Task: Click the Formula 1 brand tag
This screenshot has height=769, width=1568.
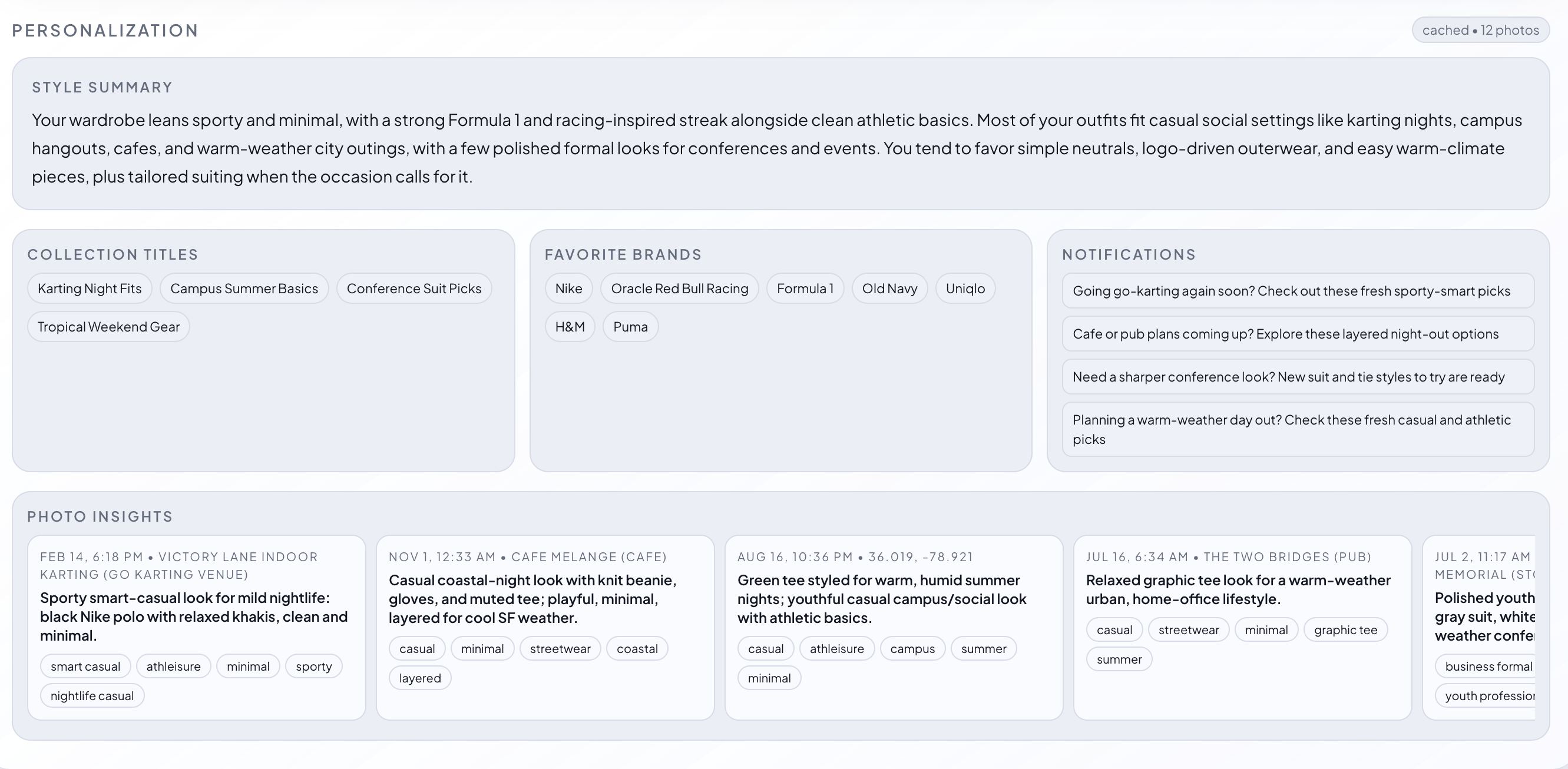Action: click(x=804, y=289)
